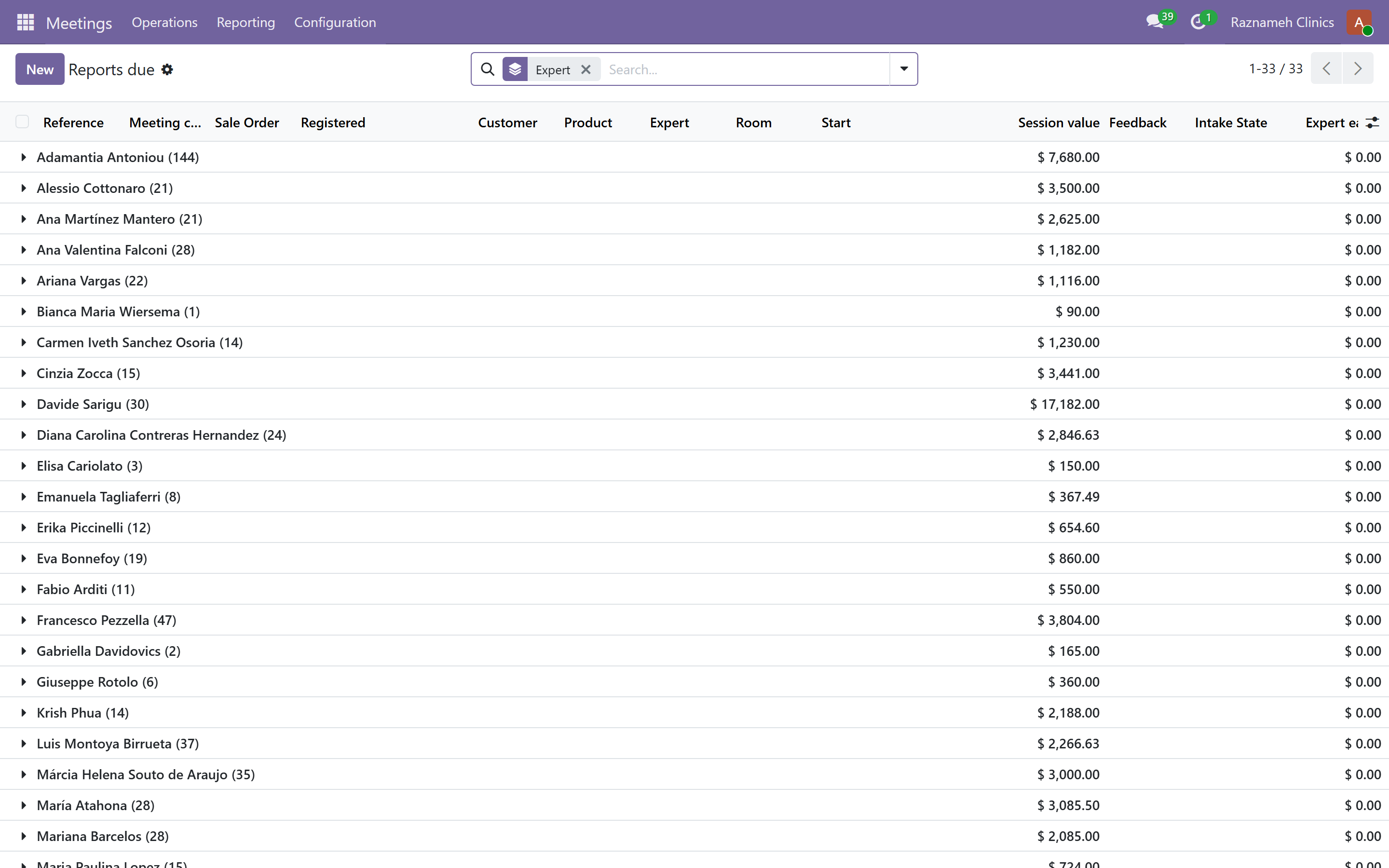Remove the Expert filter facet
Screen dimensions: 1389x868
tap(586, 69)
